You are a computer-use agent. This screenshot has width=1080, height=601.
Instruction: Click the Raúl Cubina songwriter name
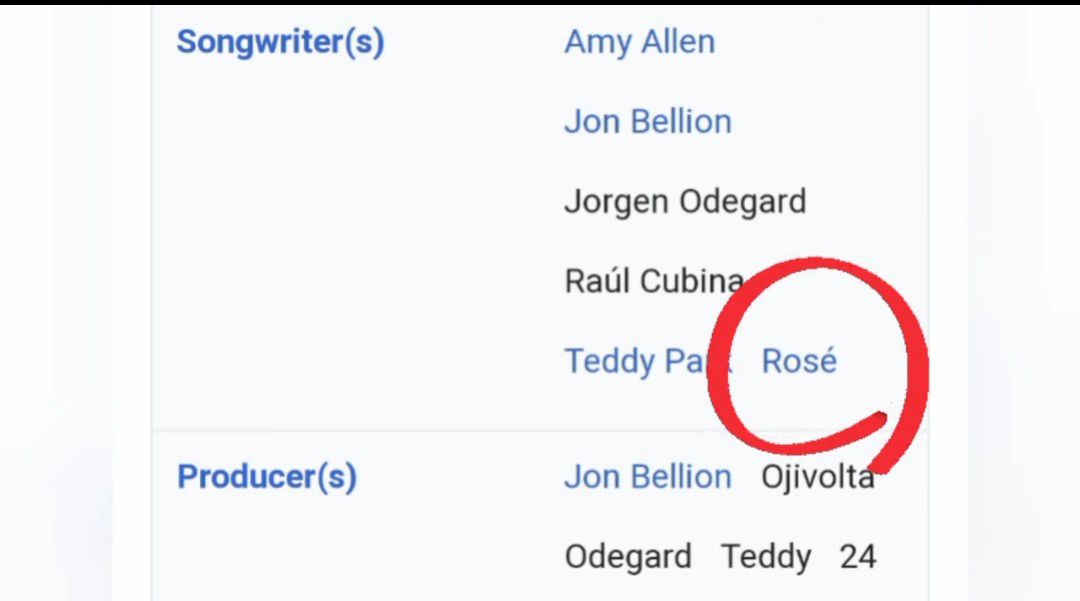[653, 281]
